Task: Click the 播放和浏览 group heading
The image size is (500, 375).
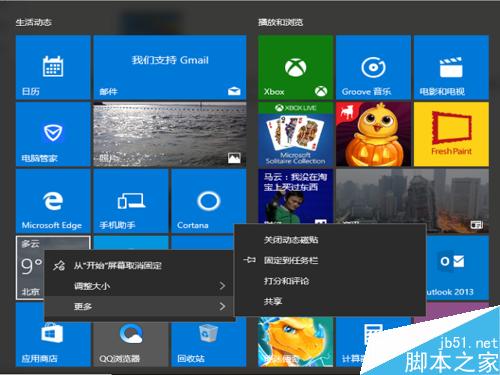Action: [x=280, y=22]
